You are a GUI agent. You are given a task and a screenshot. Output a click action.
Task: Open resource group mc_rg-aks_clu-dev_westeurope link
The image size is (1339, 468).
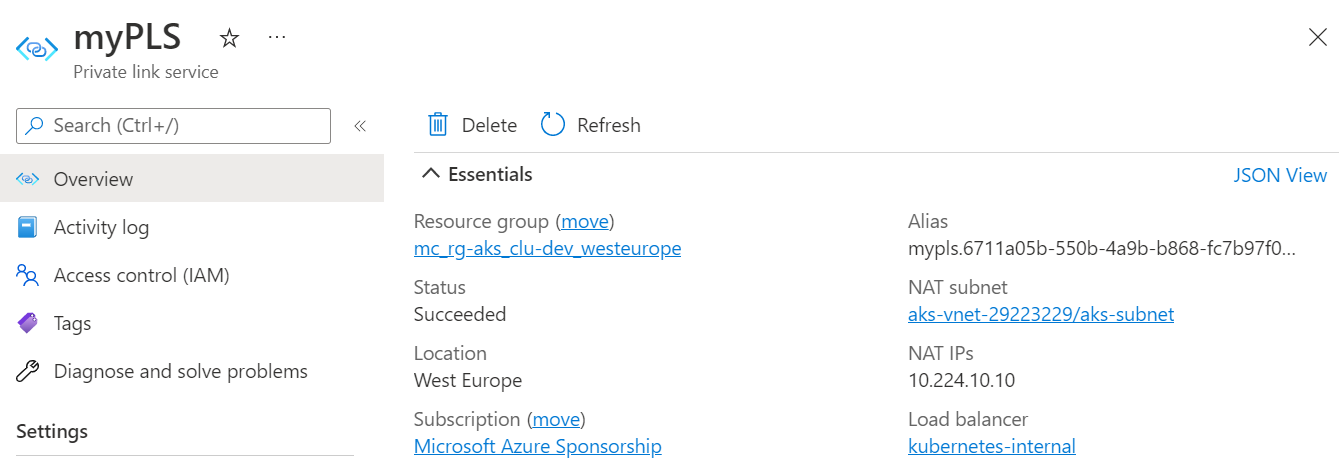[547, 248]
